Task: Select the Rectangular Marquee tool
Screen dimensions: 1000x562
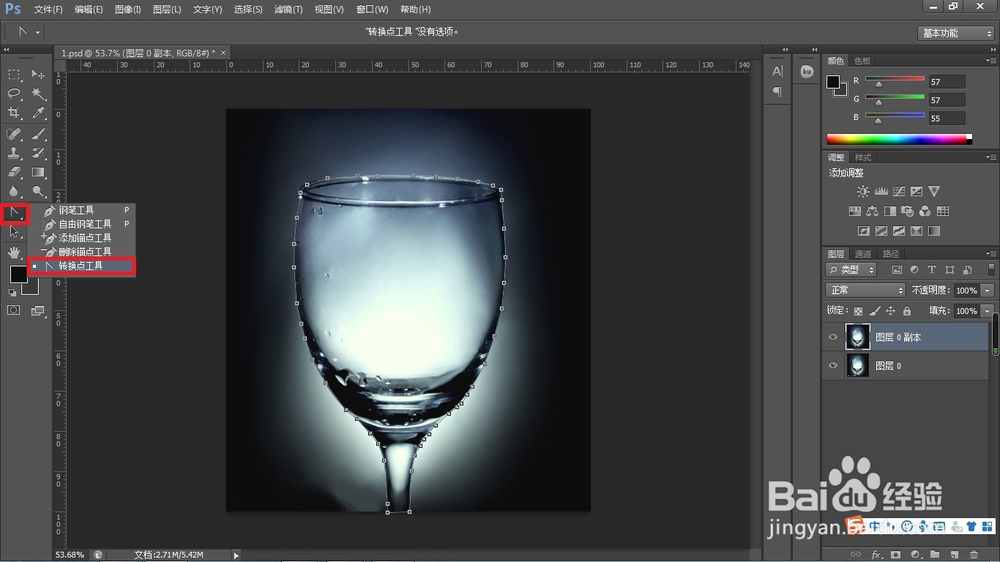Action: pos(14,75)
